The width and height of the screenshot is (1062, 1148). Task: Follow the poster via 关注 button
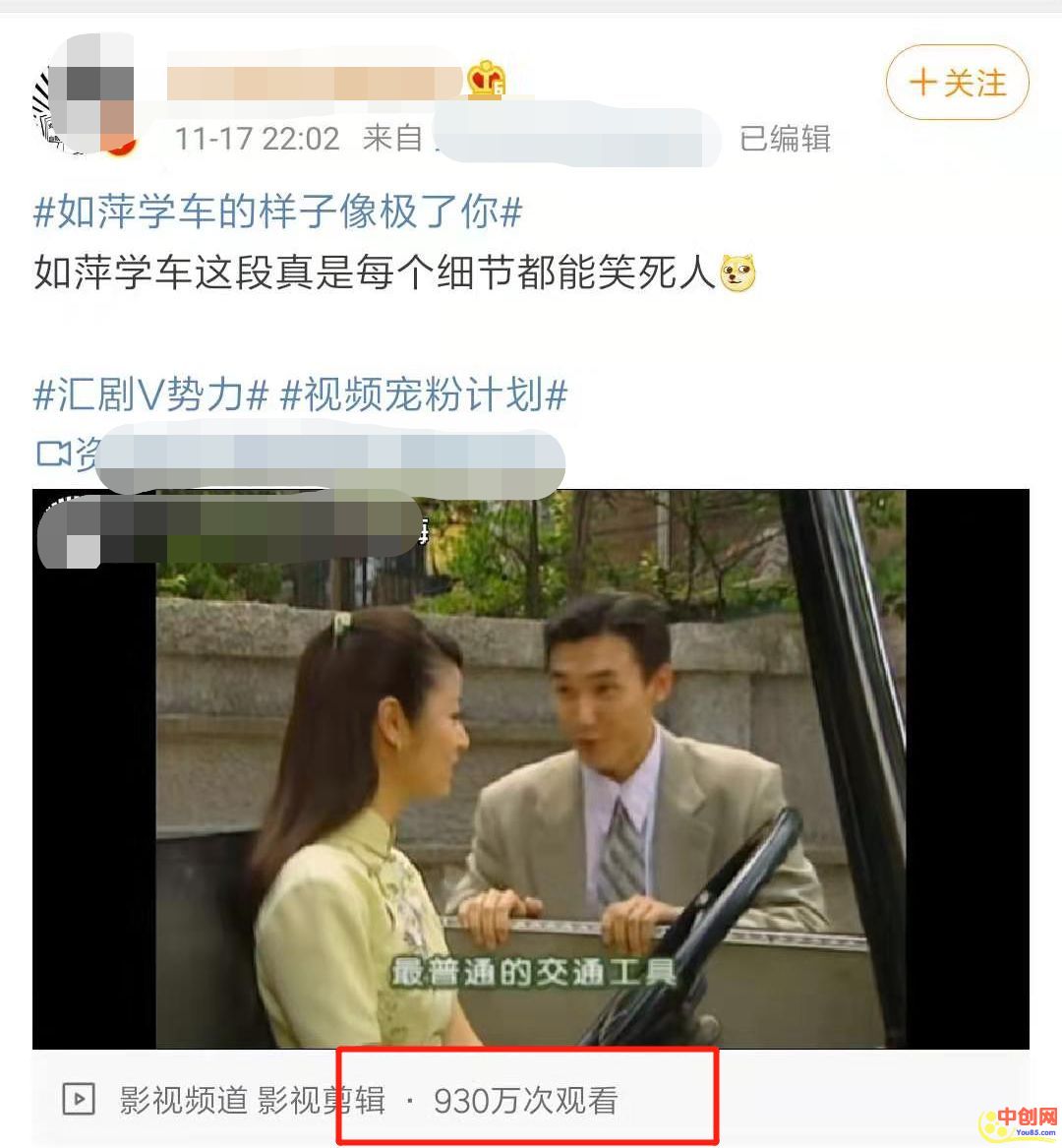pos(958,82)
